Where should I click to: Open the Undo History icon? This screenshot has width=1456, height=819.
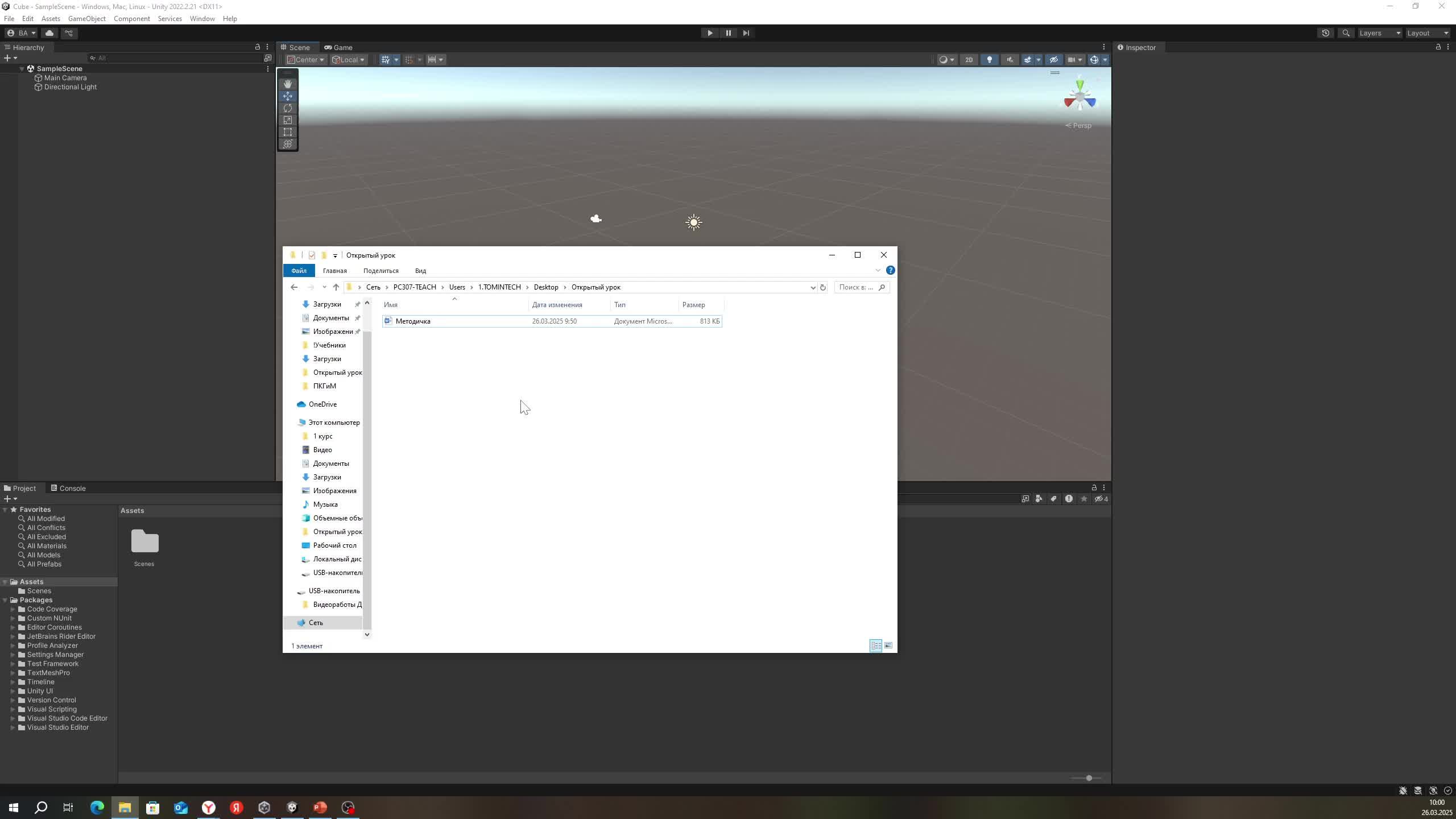click(x=1325, y=33)
